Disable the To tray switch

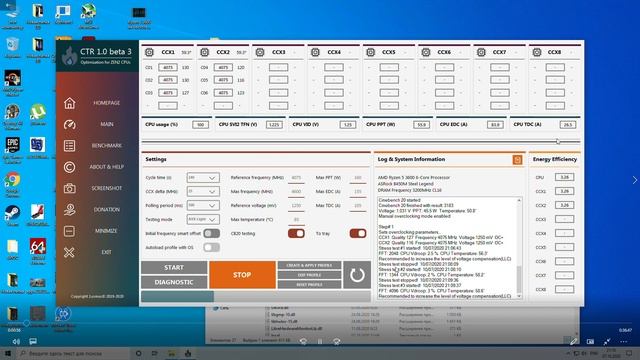tap(358, 233)
